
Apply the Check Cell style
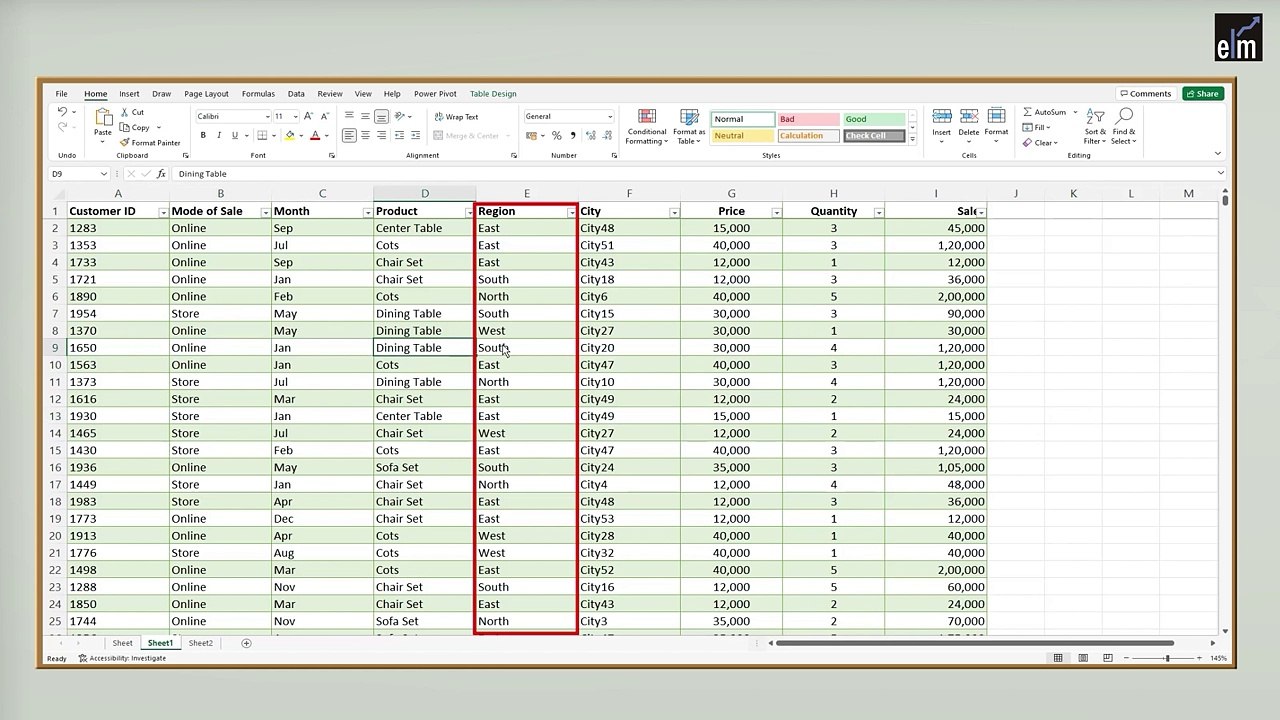[874, 136]
